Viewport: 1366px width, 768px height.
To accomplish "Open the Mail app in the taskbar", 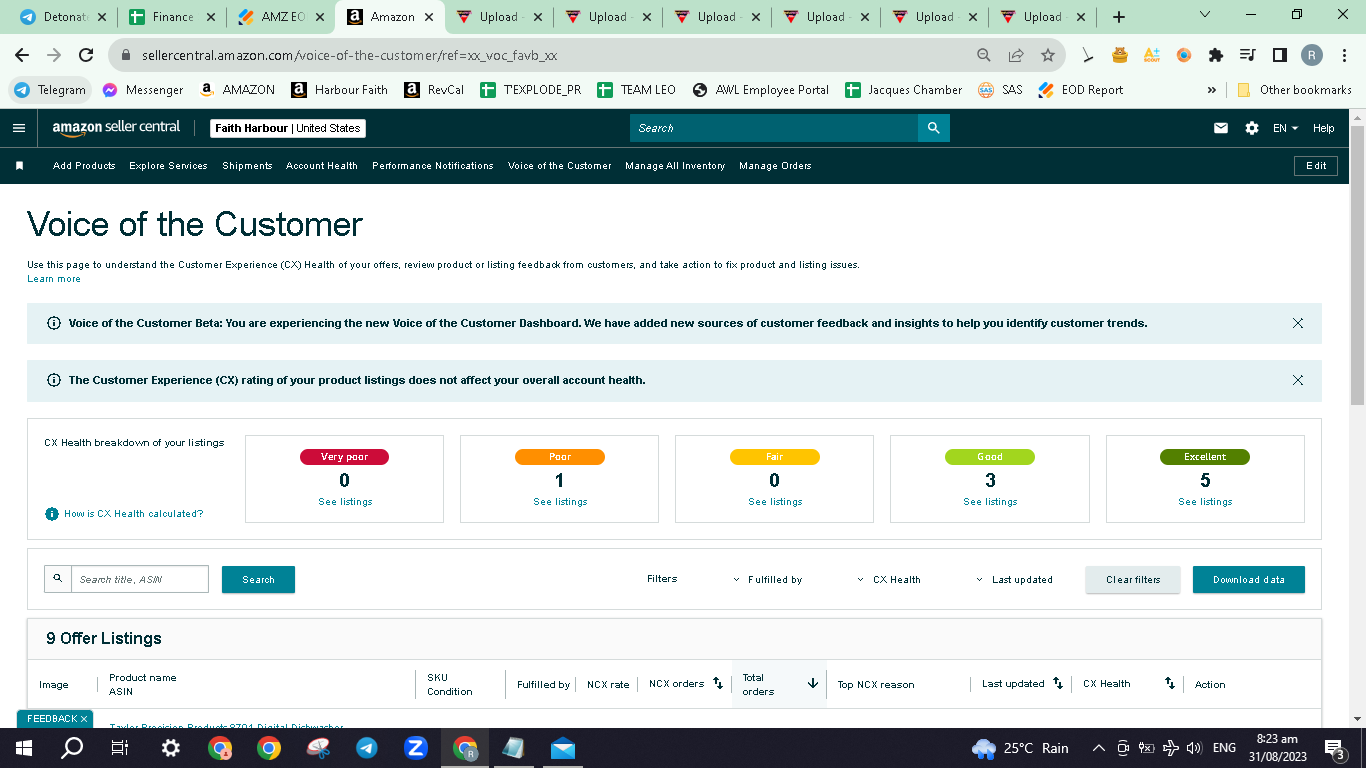I will point(563,748).
